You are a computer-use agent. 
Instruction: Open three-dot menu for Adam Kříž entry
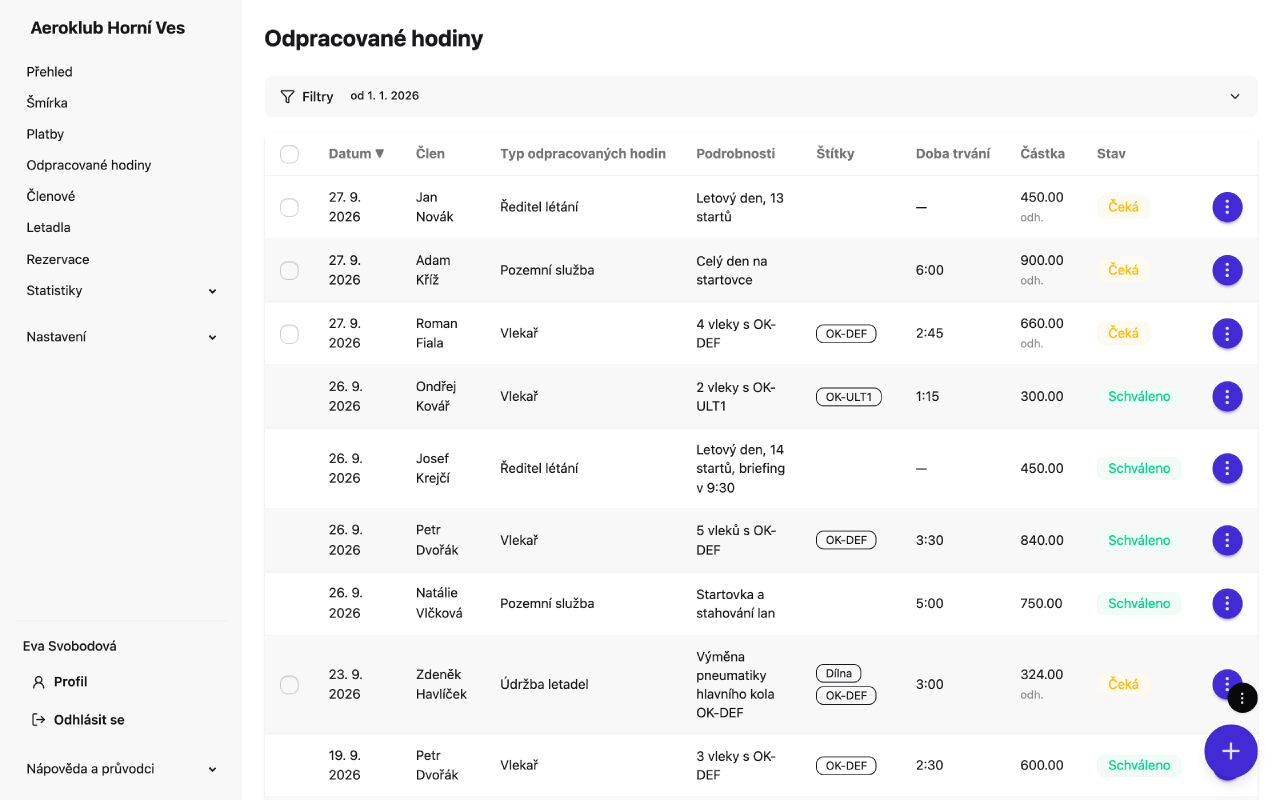pos(1227,270)
